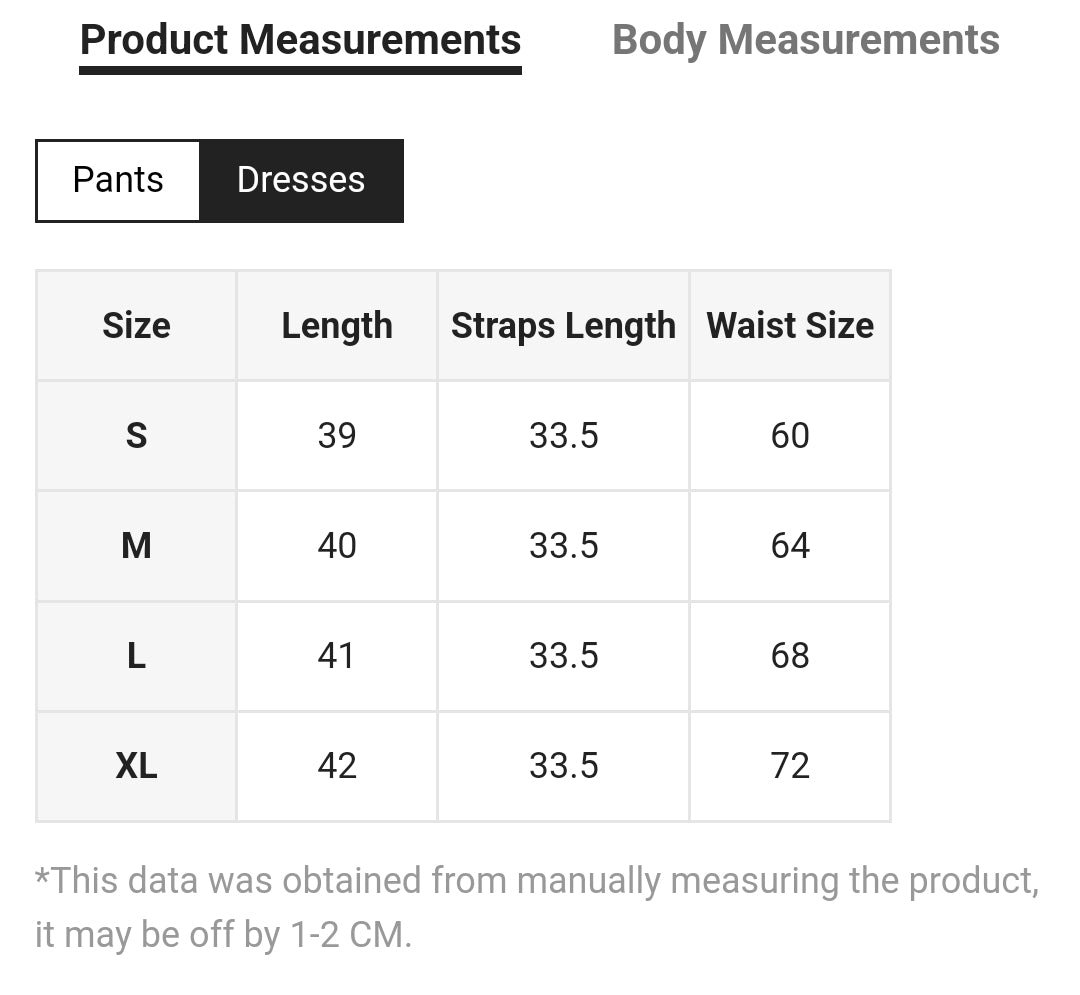Select the XL size row label
This screenshot has width=1080, height=995.
coord(136,766)
